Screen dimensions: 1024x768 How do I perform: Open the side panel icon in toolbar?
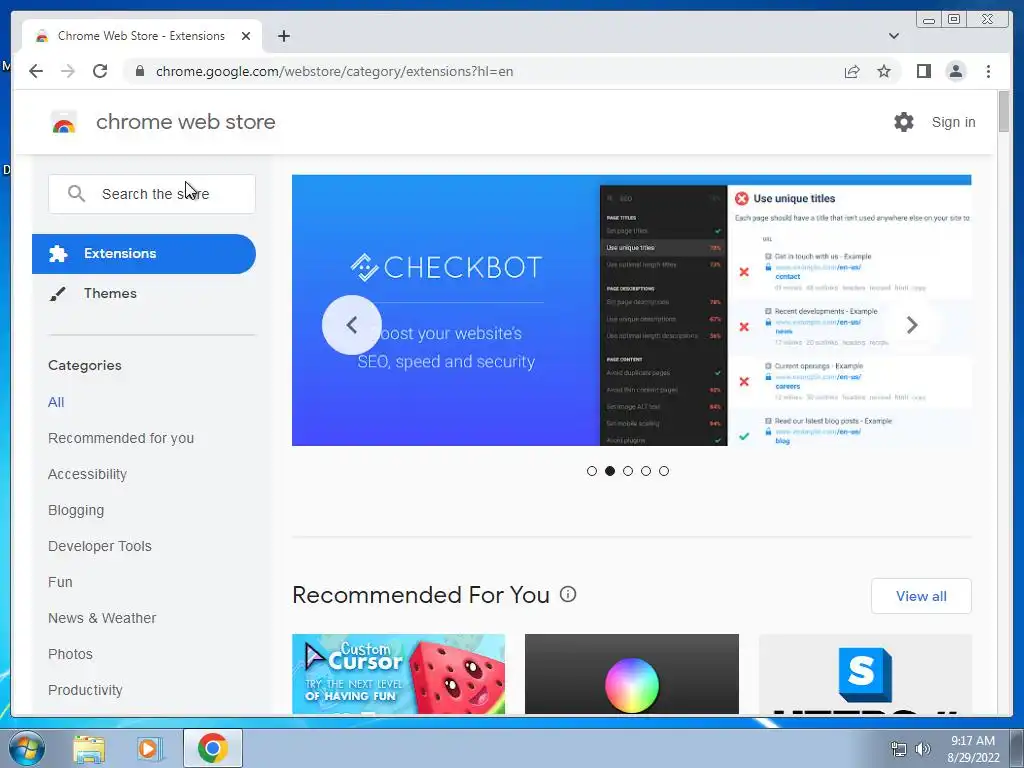pyautogui.click(x=923, y=71)
